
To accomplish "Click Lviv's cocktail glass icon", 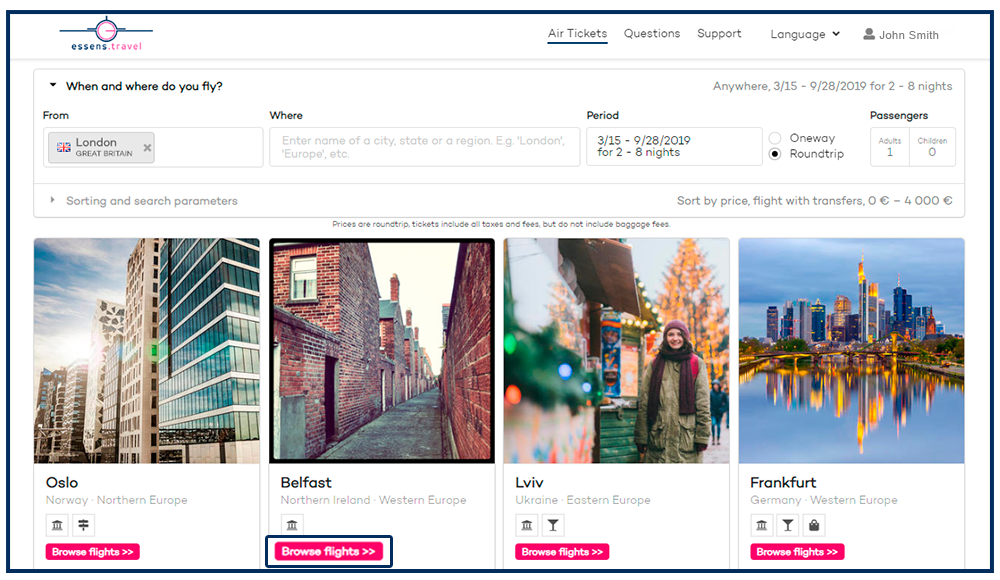I will point(553,525).
